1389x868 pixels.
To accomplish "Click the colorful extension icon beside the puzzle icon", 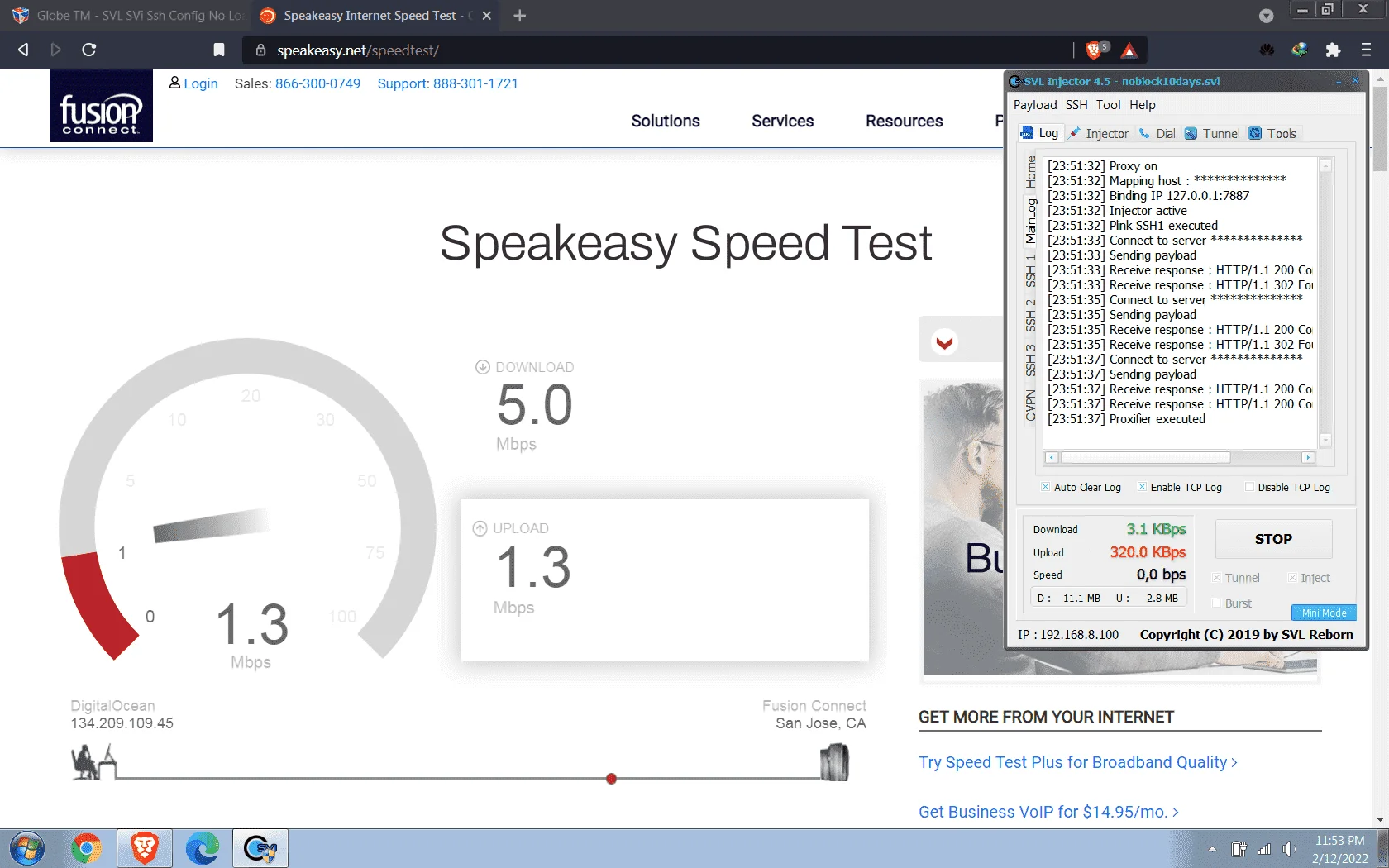I will tap(1300, 50).
